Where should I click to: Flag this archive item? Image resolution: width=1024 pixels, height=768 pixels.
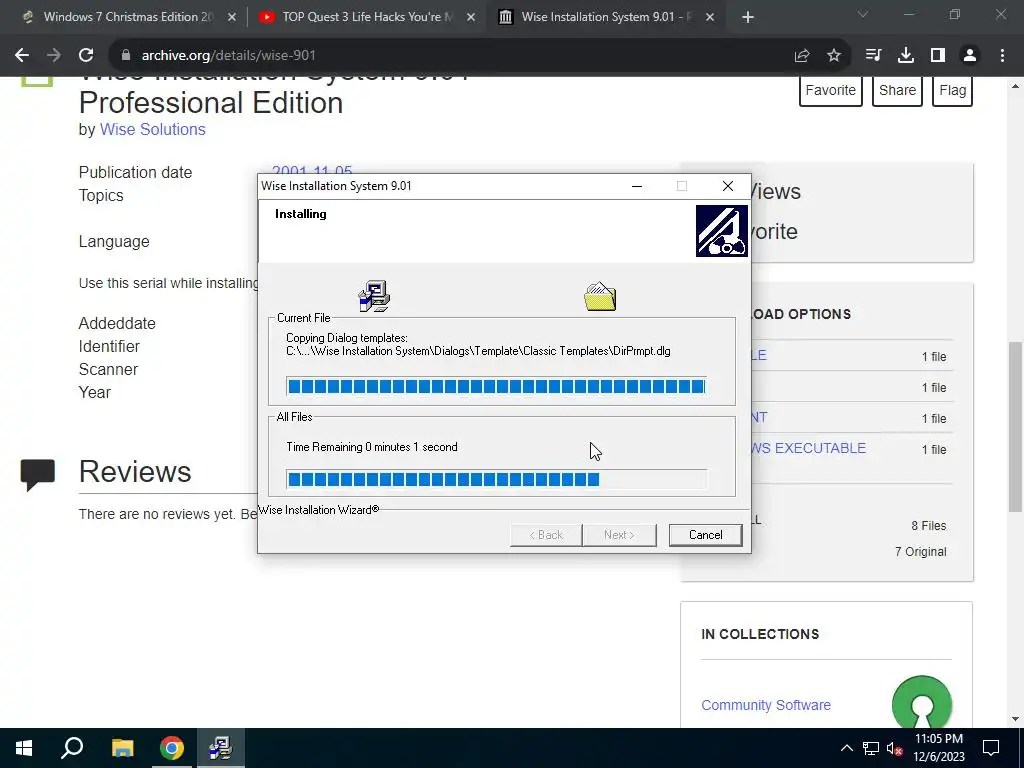coord(953,90)
